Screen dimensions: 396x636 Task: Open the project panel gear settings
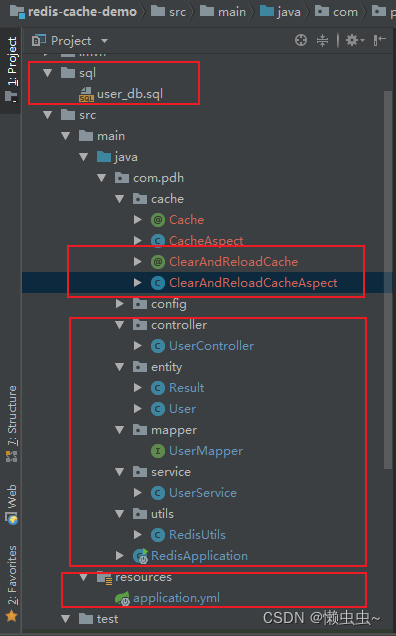355,40
